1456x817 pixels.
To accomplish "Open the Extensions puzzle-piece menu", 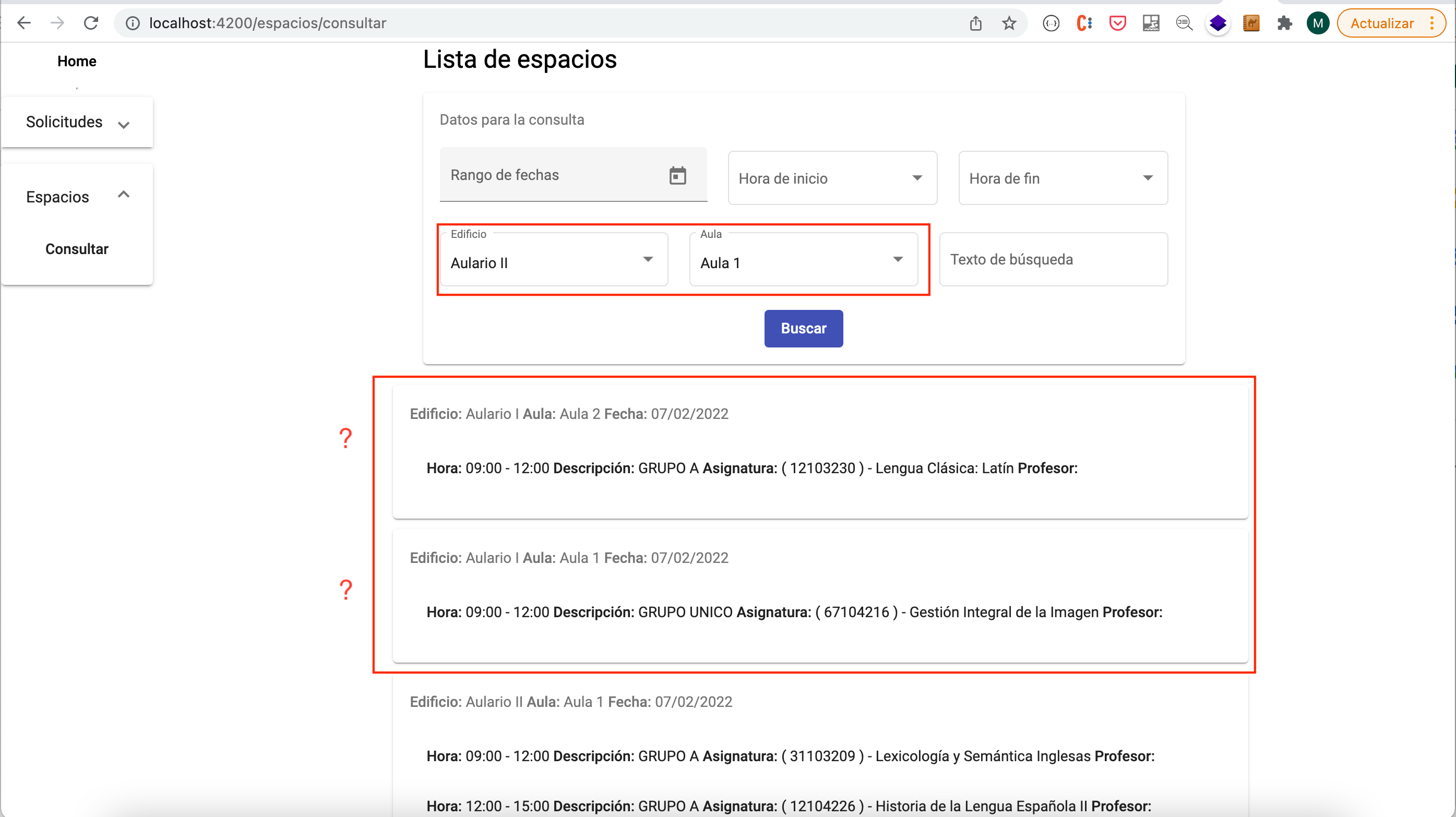I will coord(1284,23).
